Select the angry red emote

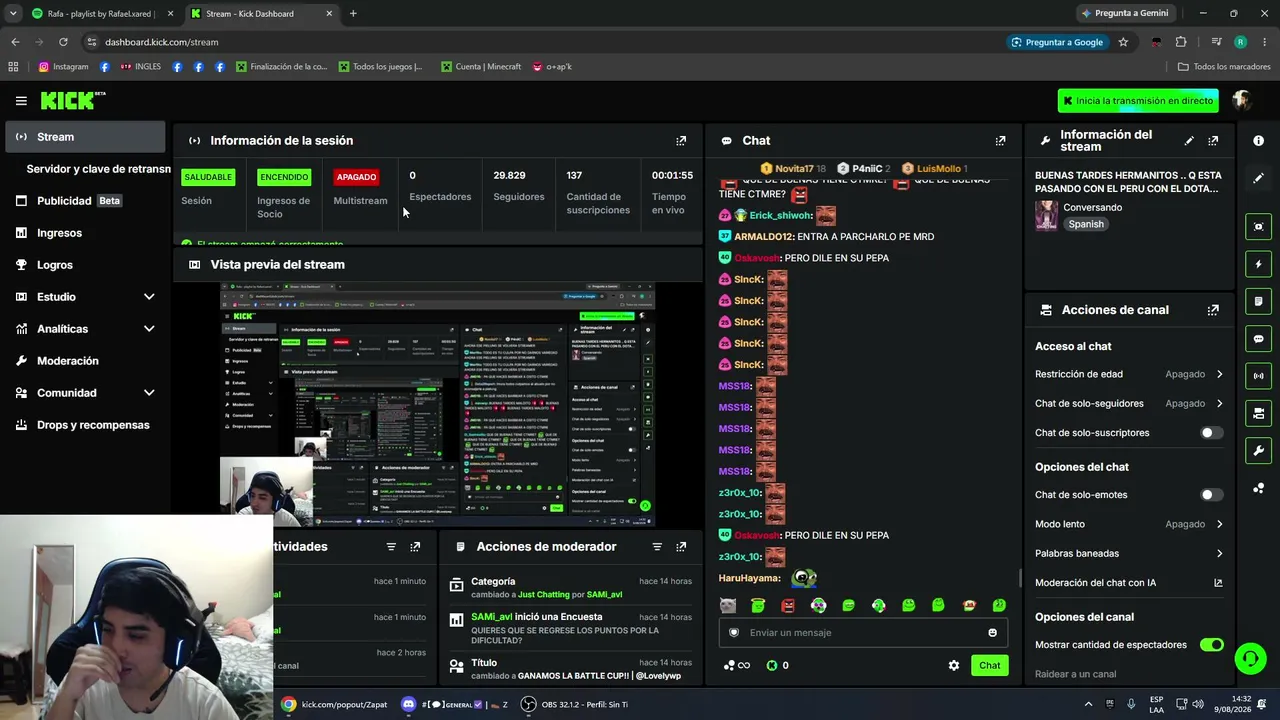(x=788, y=605)
